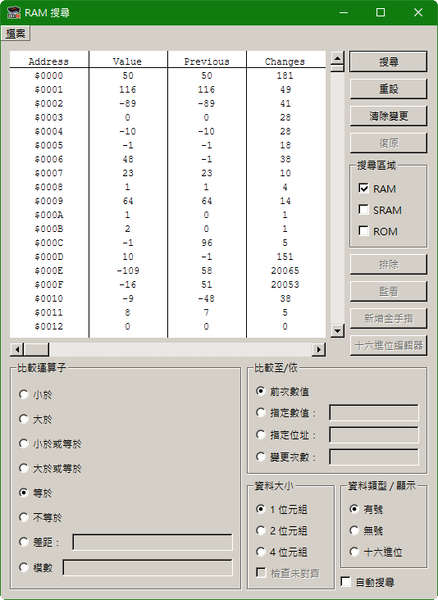Select address row $0012
The width and height of the screenshot is (438, 600).
(168, 326)
